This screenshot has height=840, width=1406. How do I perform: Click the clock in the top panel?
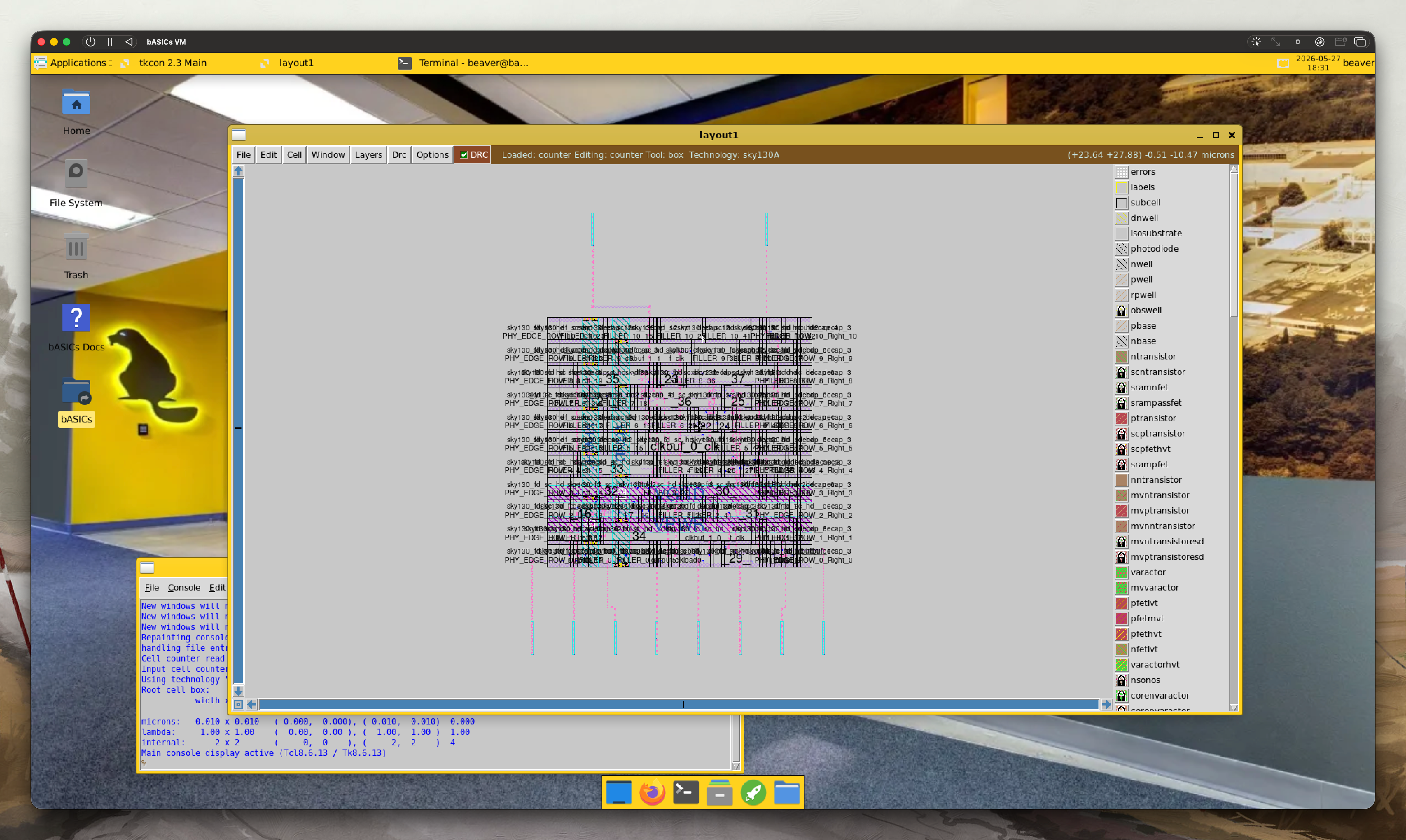pos(1318,63)
